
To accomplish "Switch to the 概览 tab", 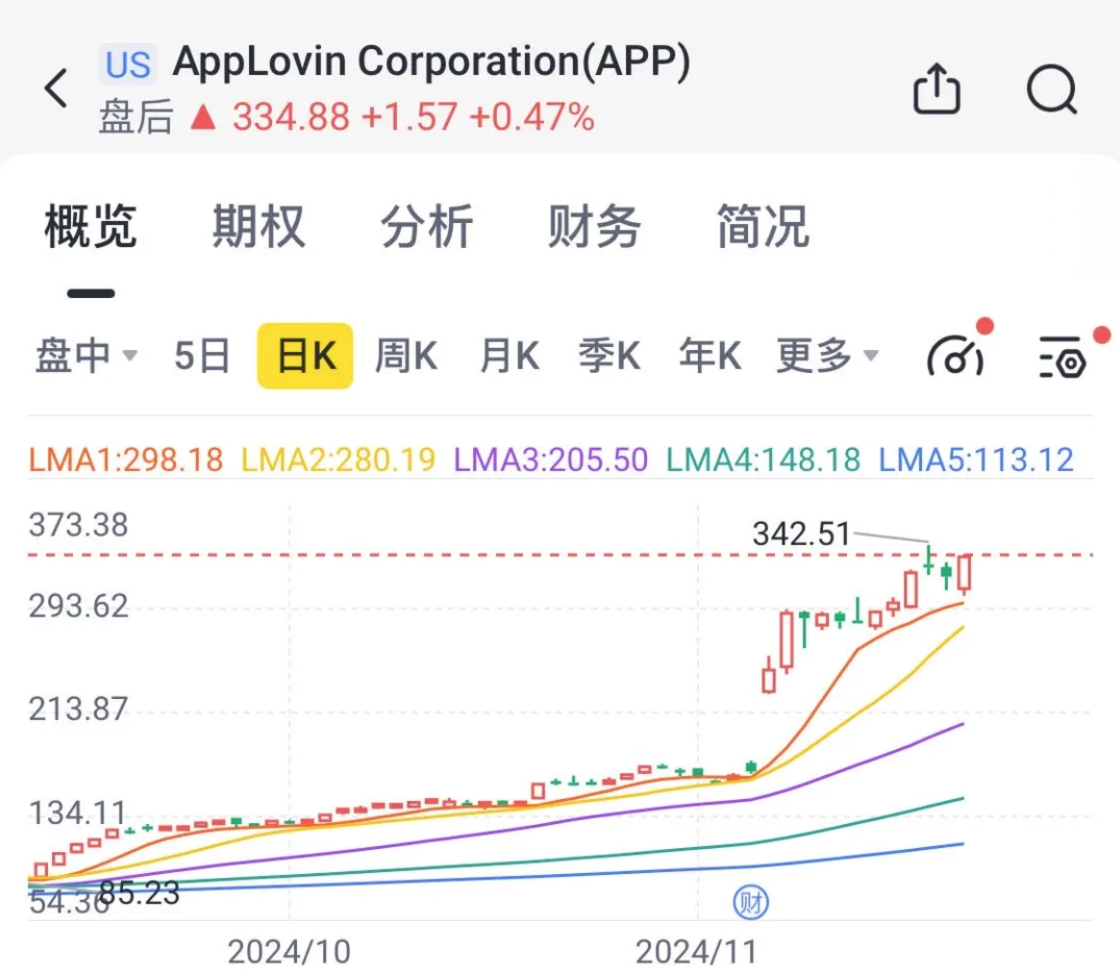I will coord(90,226).
